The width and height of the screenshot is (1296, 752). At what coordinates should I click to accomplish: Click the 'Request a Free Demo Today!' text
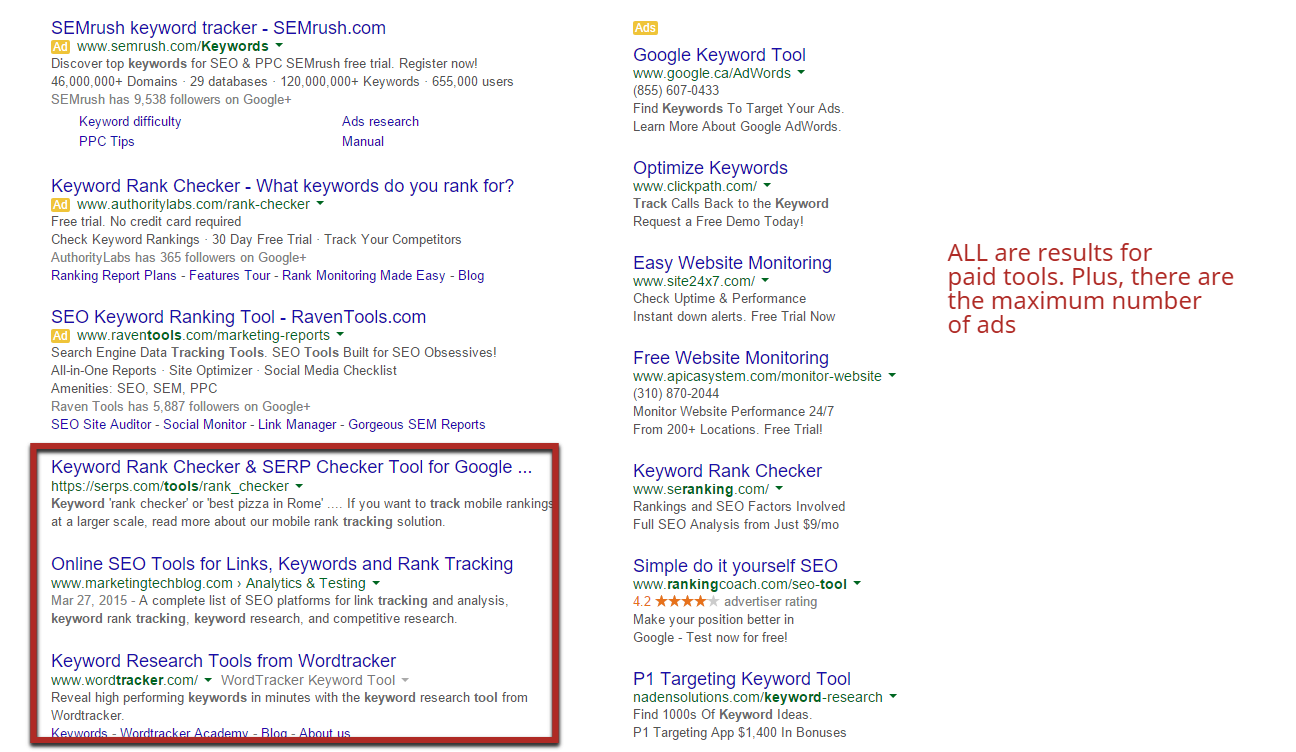(718, 221)
